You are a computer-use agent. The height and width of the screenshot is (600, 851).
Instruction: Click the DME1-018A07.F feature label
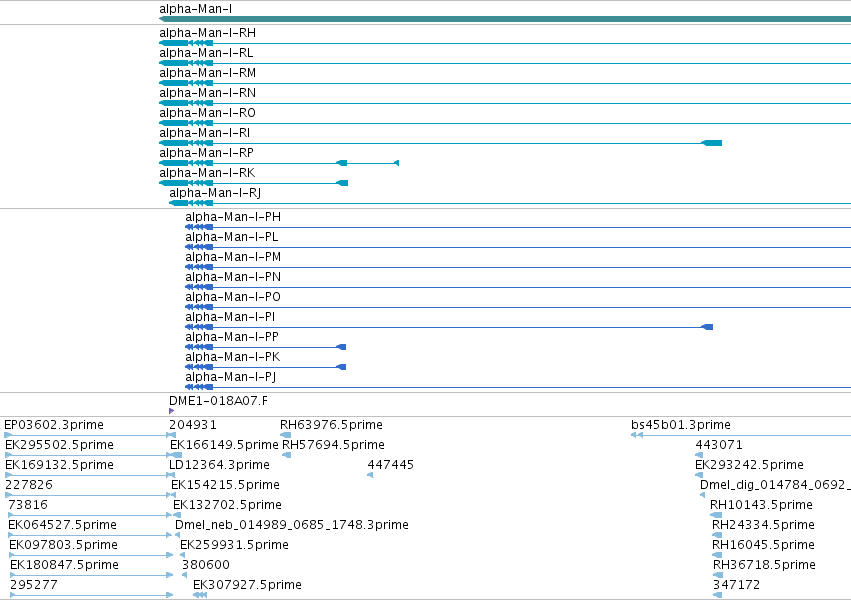[218, 401]
